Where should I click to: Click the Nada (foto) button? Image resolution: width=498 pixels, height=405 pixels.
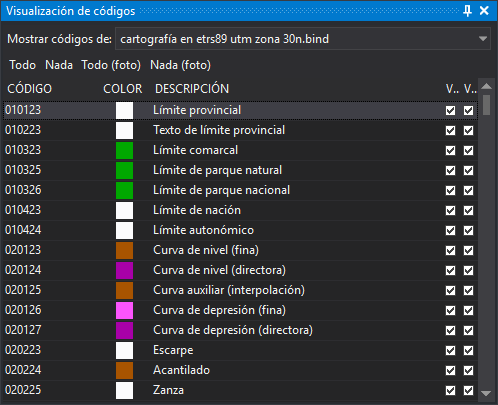[x=181, y=65]
